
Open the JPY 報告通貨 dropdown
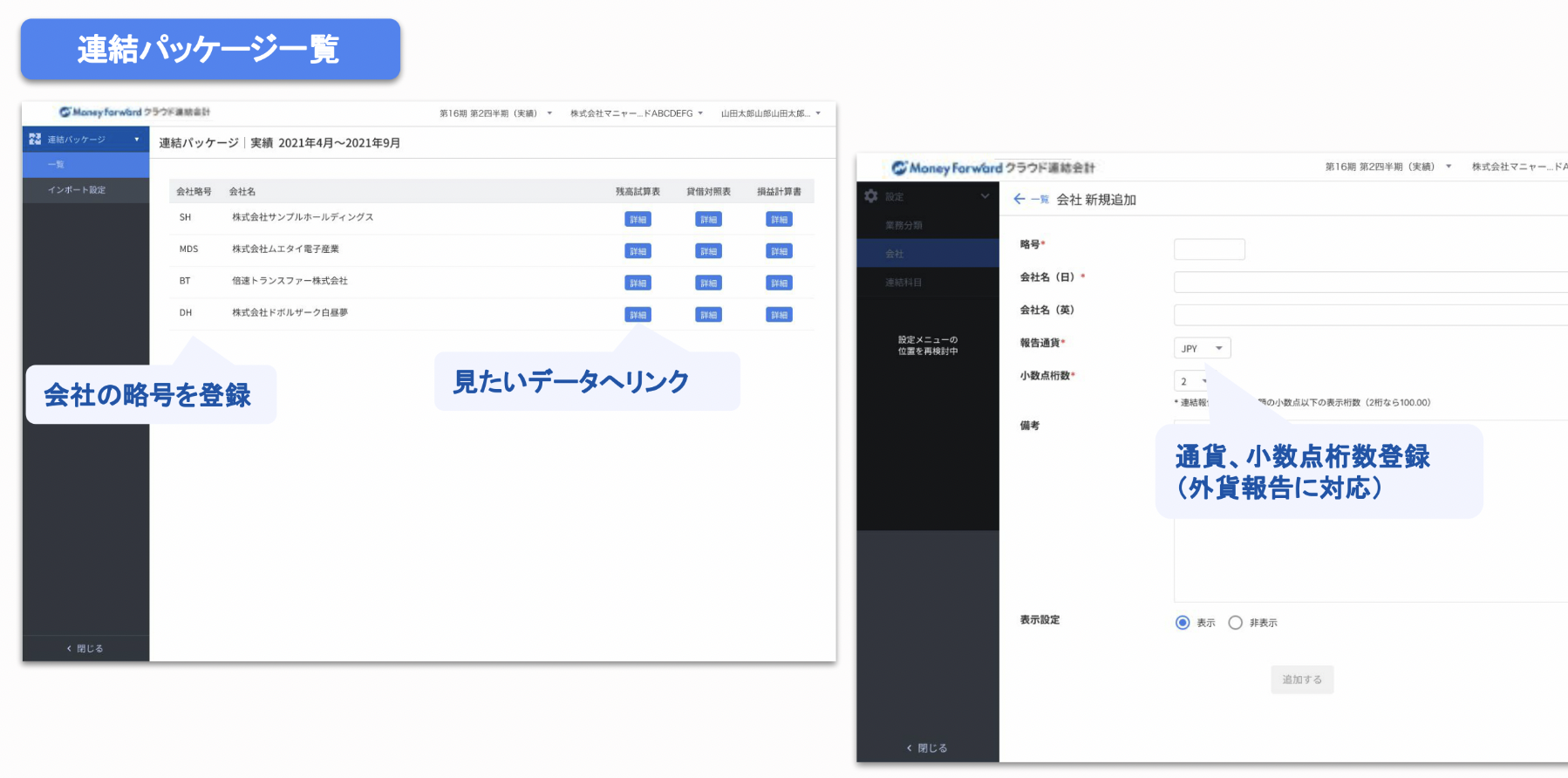(x=1203, y=348)
